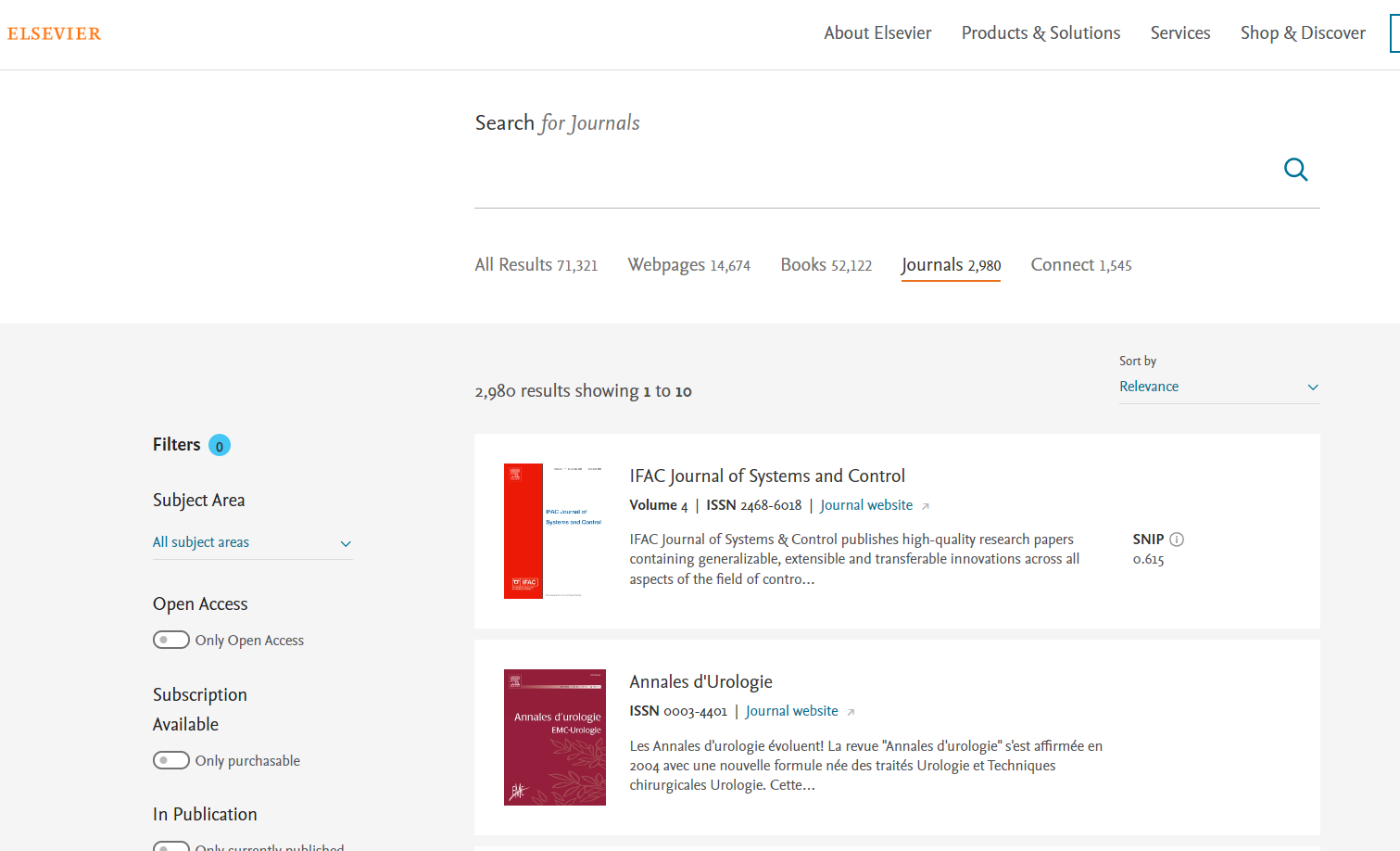Screen dimensions: 1400x851
Task: Click the Elsevier logo
Action: tap(54, 34)
